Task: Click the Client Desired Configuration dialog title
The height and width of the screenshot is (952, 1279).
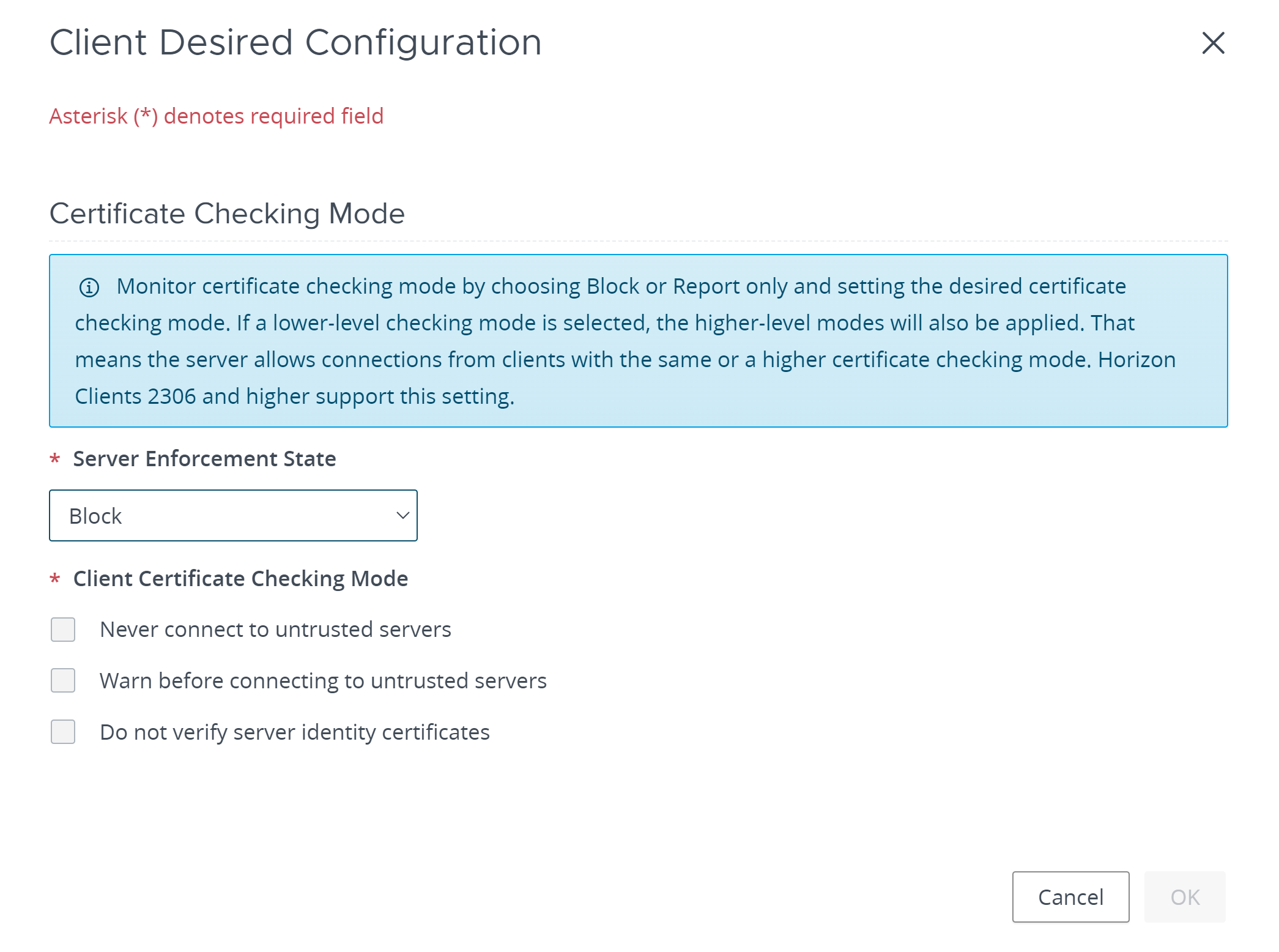Action: (x=295, y=43)
